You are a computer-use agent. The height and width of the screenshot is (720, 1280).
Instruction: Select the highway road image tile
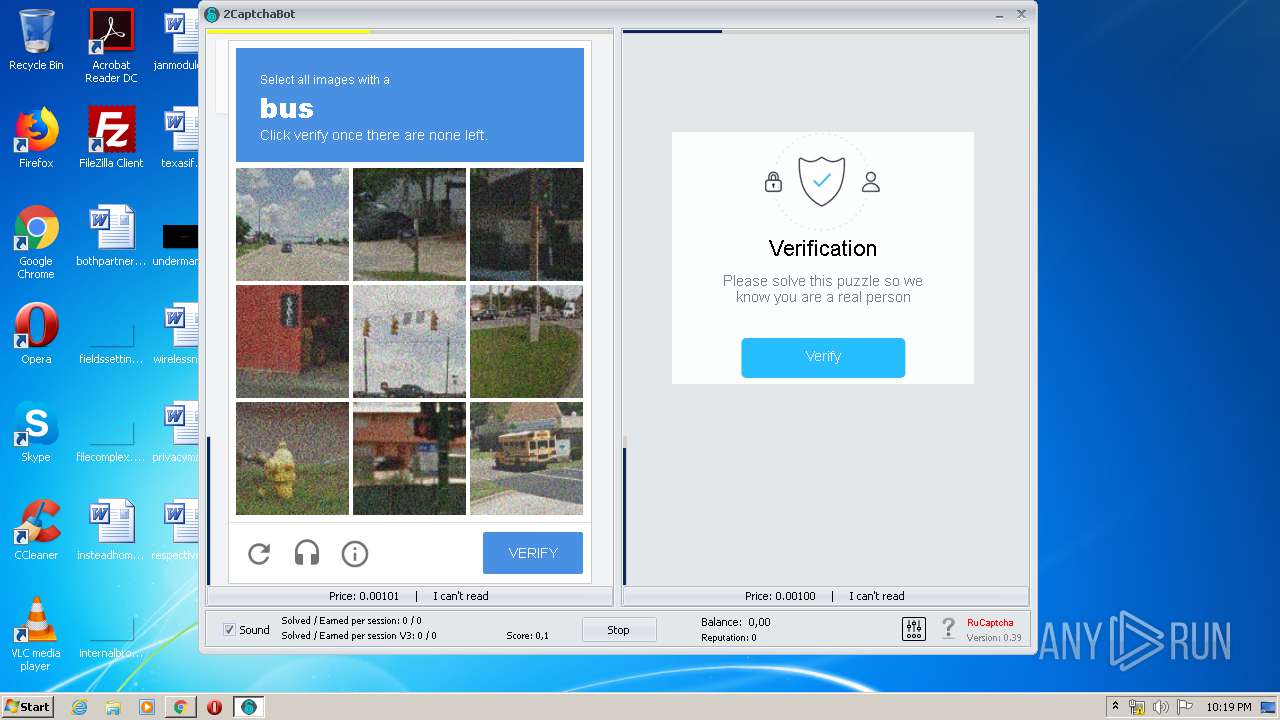[x=292, y=224]
